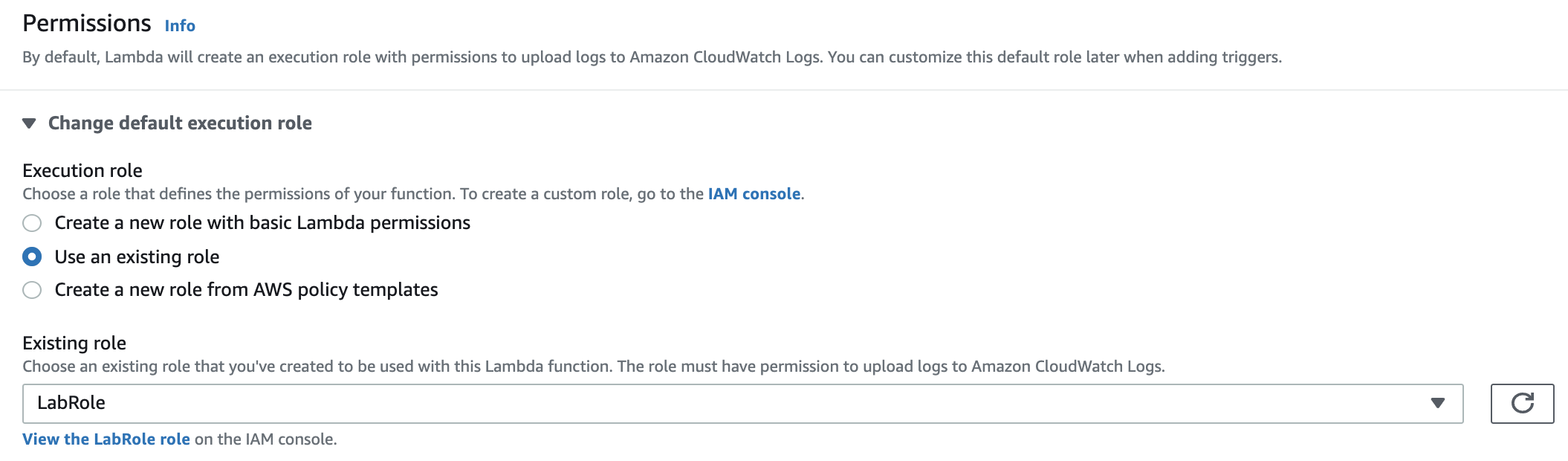
Task: Open the IAM console link
Action: [754, 194]
